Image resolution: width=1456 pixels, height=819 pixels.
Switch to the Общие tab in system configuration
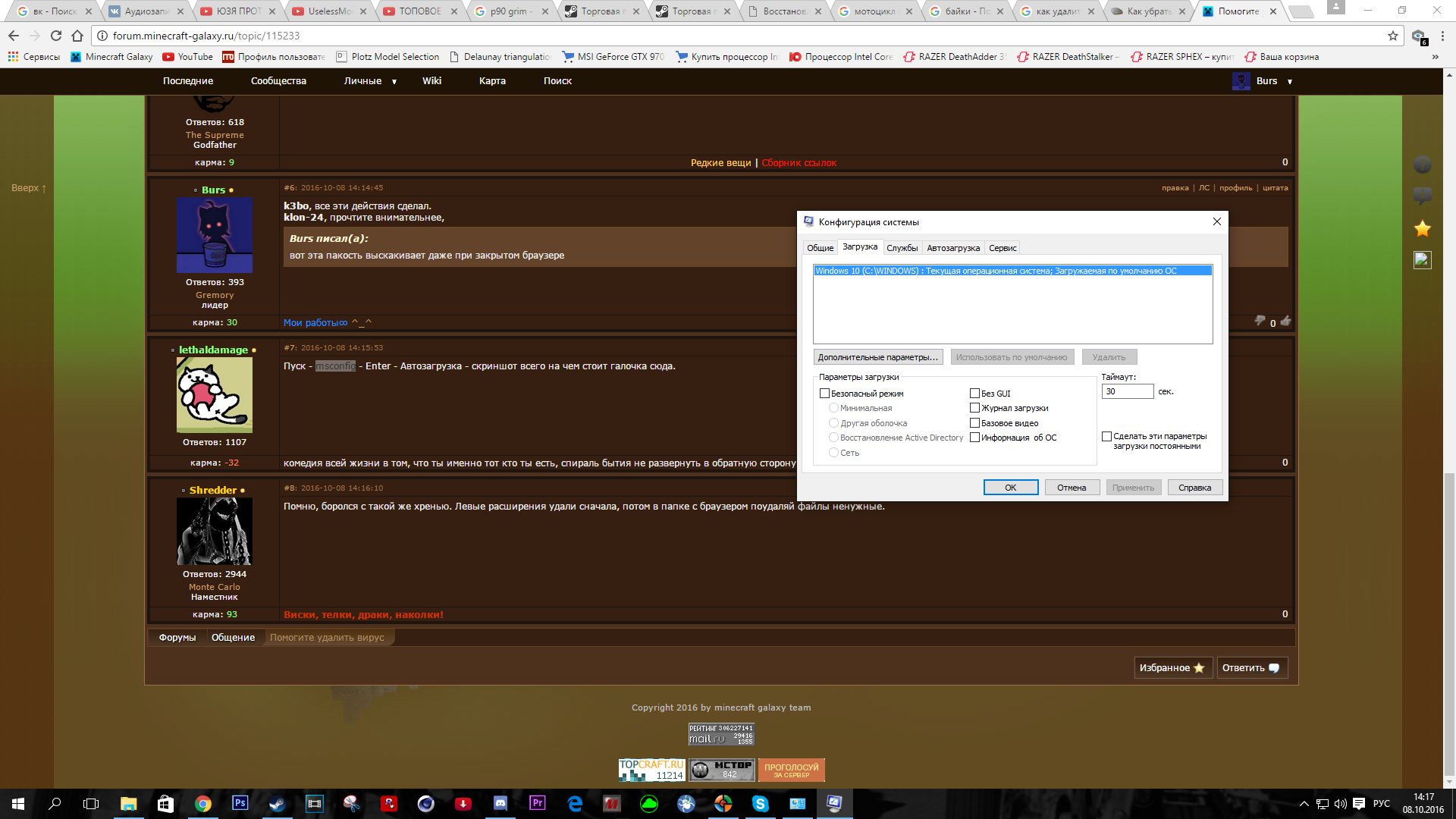pyautogui.click(x=820, y=248)
